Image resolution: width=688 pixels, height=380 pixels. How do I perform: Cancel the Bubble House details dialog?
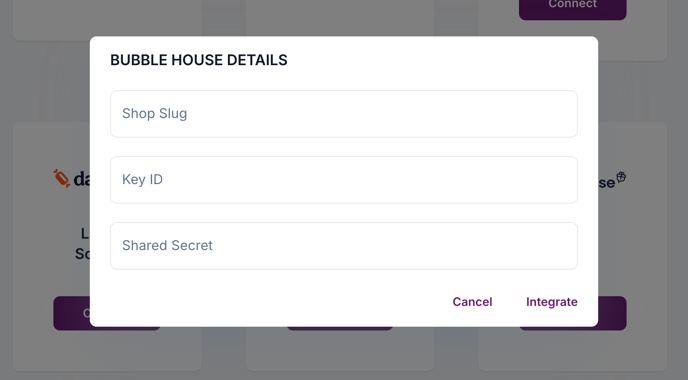(x=472, y=302)
